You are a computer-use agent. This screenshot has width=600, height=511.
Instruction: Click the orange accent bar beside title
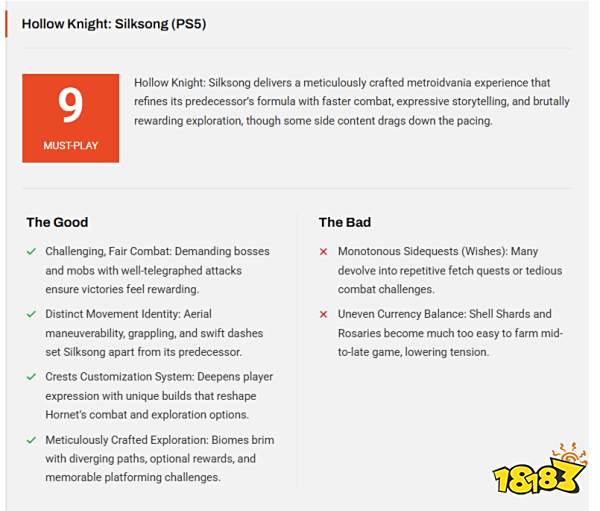[x=6, y=24]
